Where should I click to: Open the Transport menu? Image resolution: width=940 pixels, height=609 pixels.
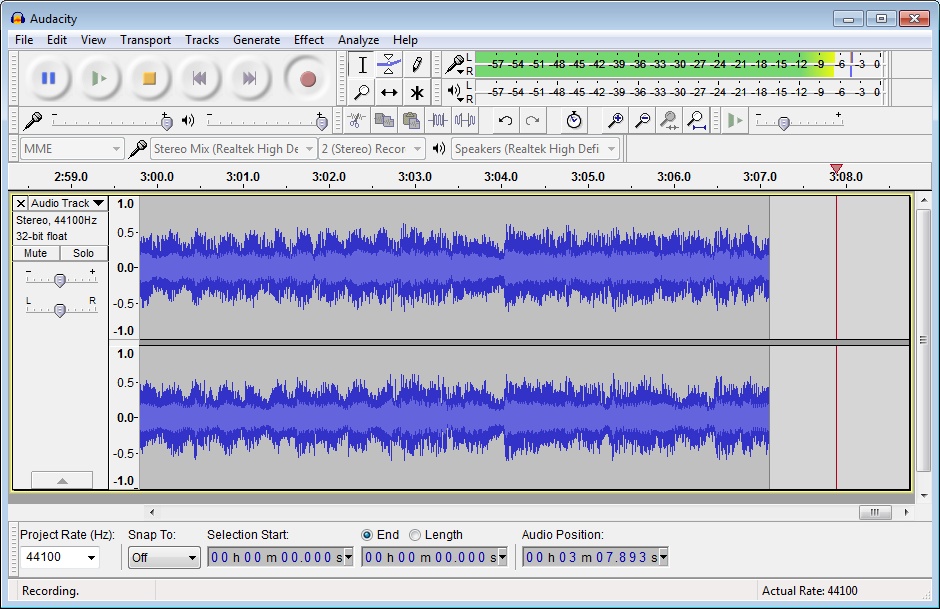point(145,40)
